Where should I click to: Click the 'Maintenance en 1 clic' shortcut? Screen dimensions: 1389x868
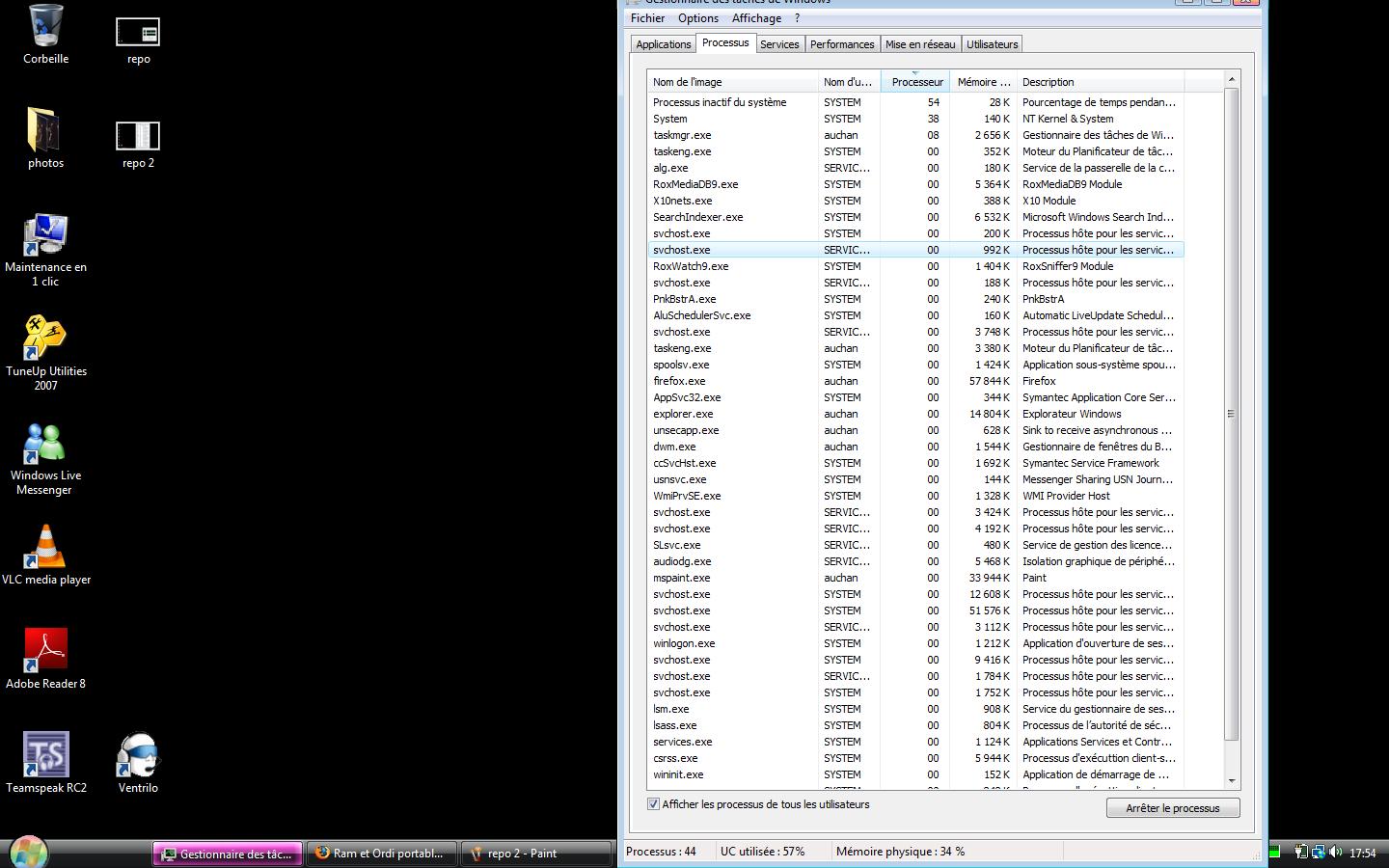click(x=45, y=250)
